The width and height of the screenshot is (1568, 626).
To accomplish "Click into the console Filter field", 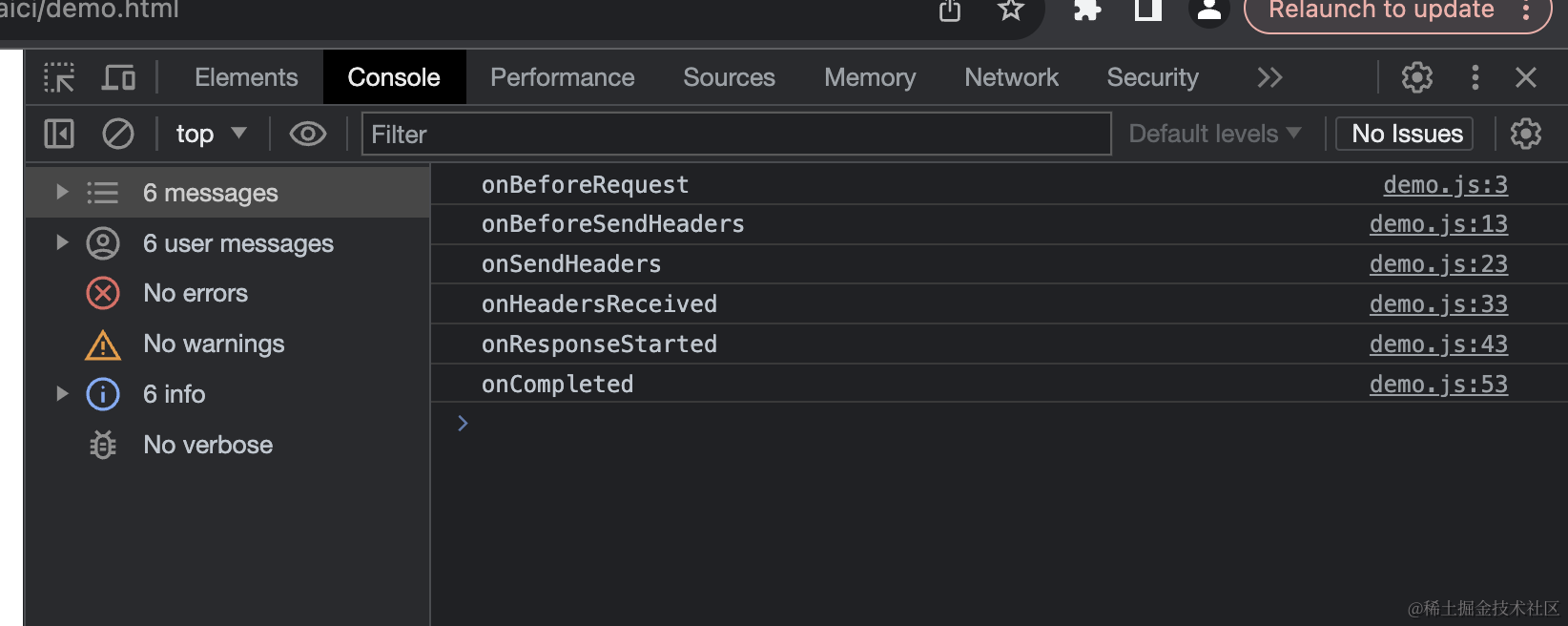I will point(735,134).
